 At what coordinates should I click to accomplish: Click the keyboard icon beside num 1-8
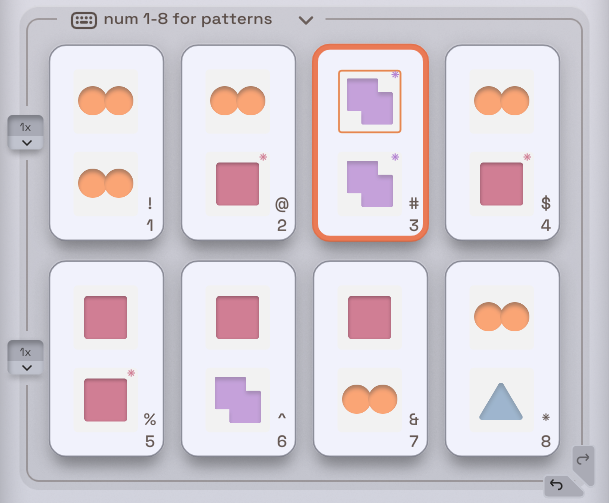tap(84, 20)
